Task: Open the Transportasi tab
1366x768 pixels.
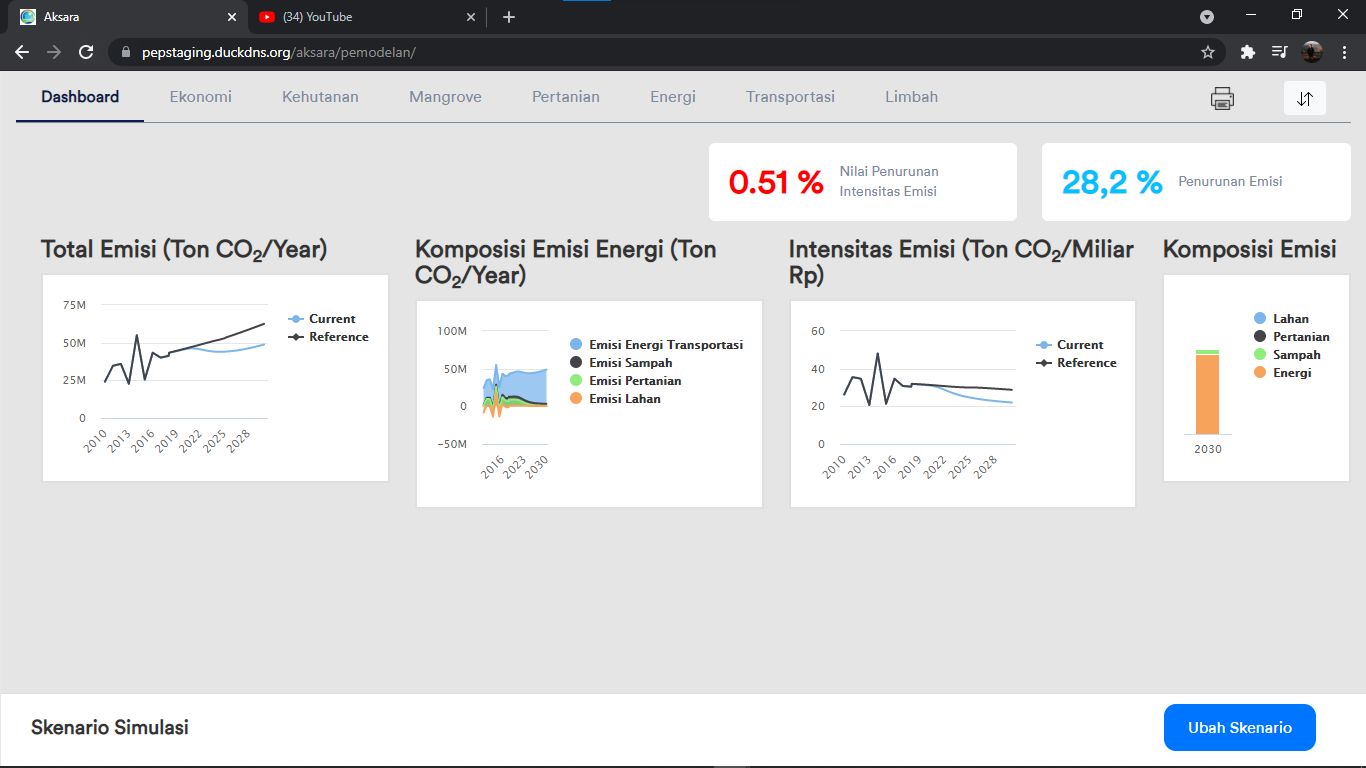Action: (790, 97)
